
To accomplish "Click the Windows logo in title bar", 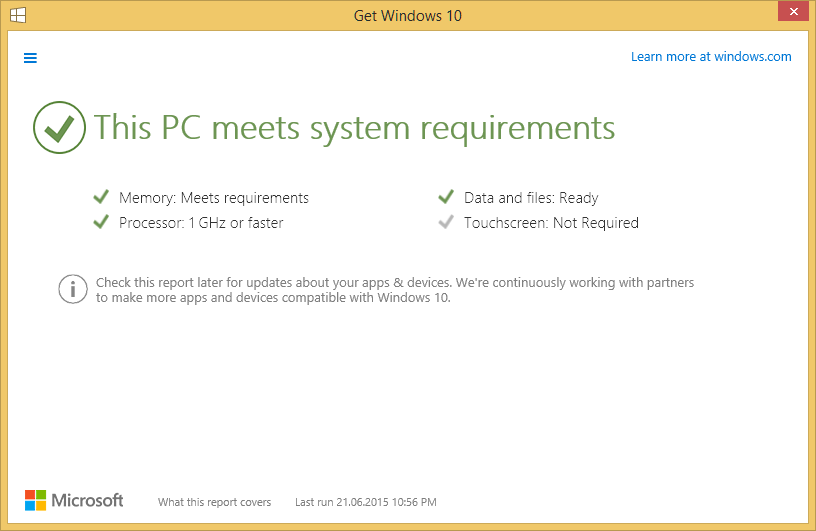I will pyautogui.click(x=18, y=15).
